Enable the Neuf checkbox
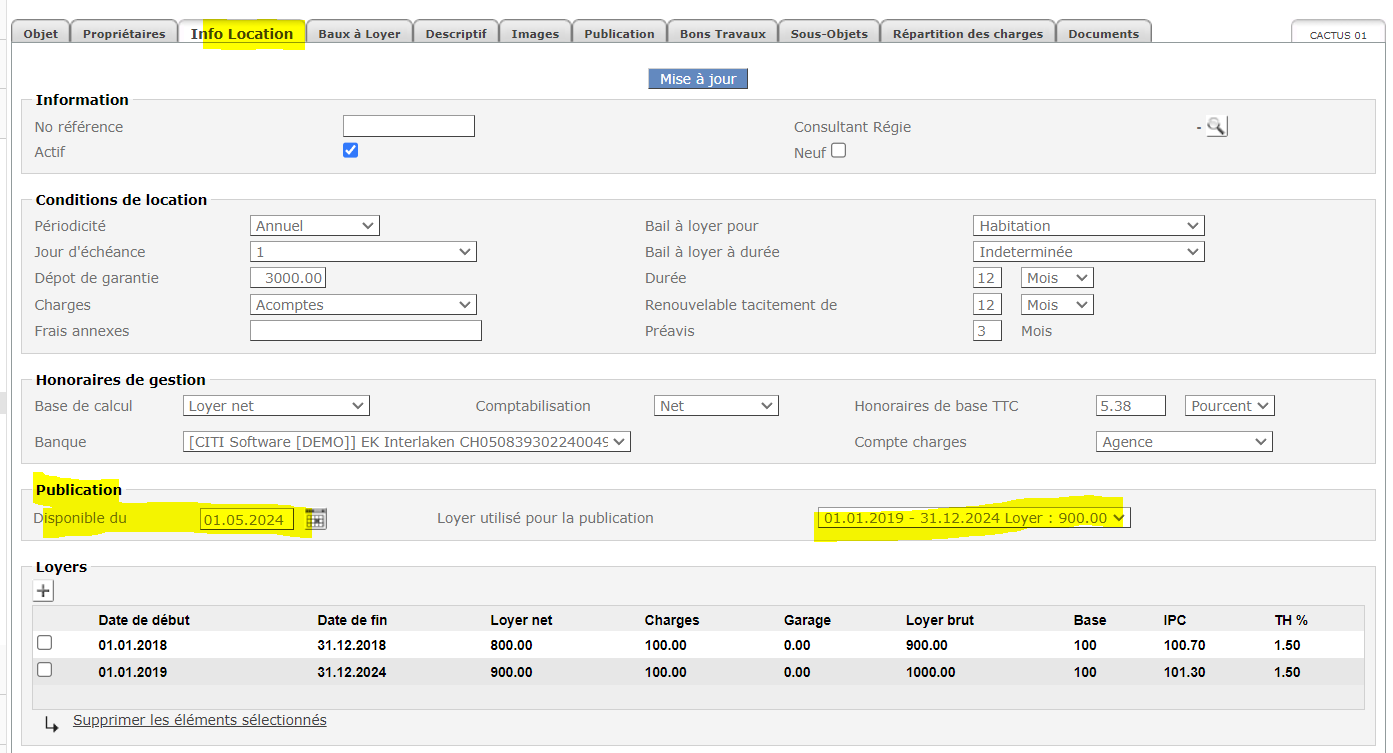 [838, 150]
